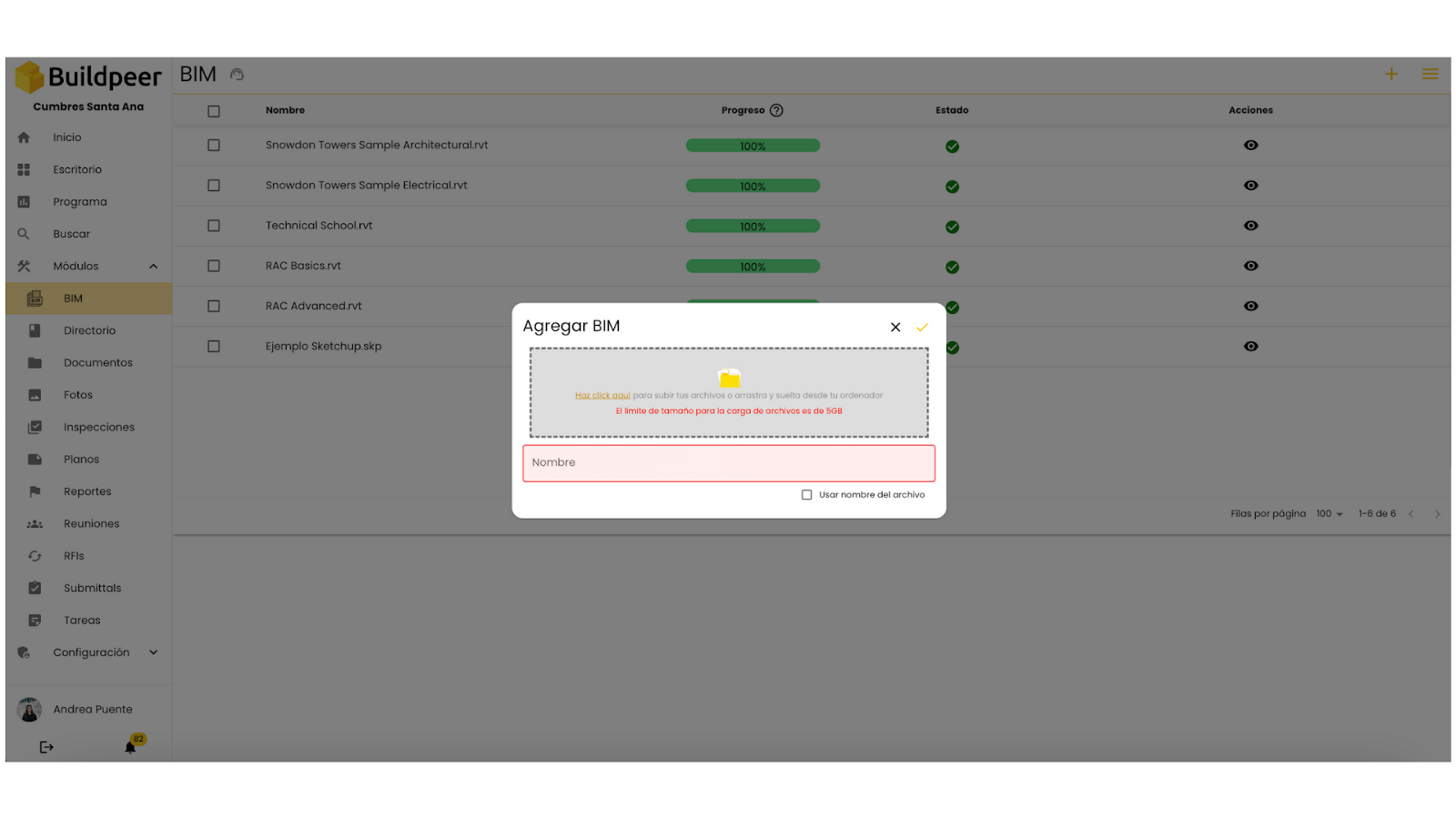View RAC Advanced.rvt with eye icon
The height and width of the screenshot is (819, 1456).
click(x=1251, y=307)
